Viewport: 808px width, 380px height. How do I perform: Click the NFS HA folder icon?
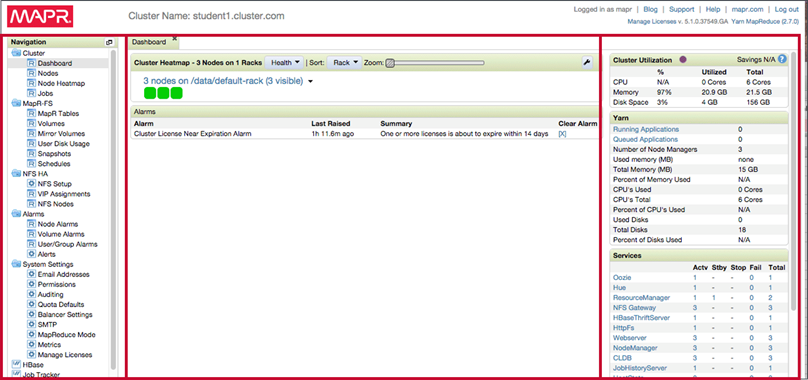[16, 174]
